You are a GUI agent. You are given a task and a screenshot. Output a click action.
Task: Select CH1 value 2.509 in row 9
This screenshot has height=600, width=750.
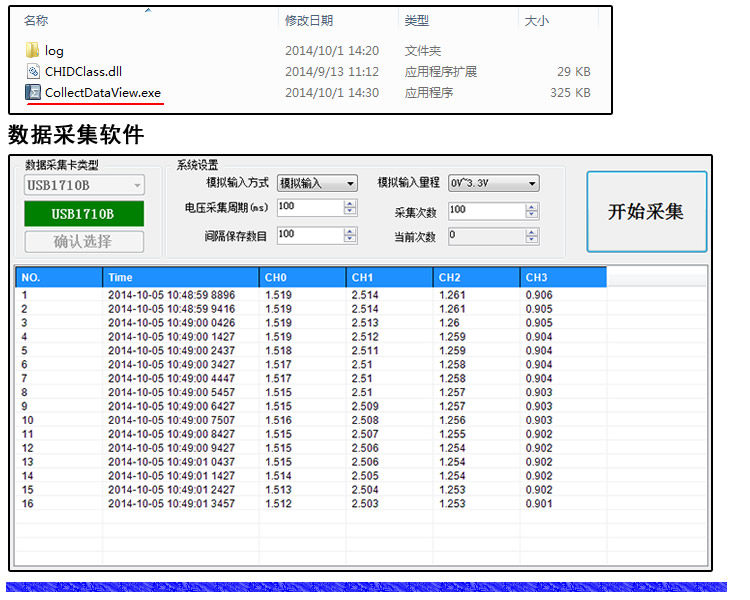click(365, 406)
